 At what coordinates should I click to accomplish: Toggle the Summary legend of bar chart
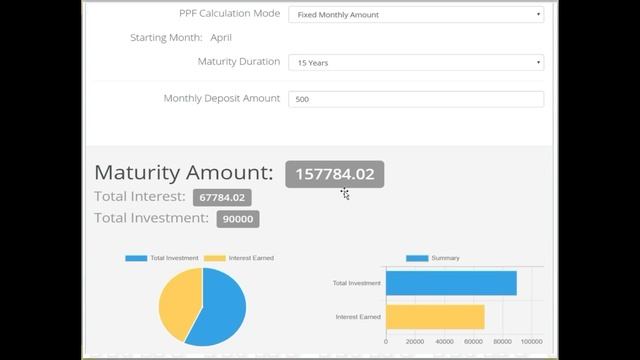point(433,258)
